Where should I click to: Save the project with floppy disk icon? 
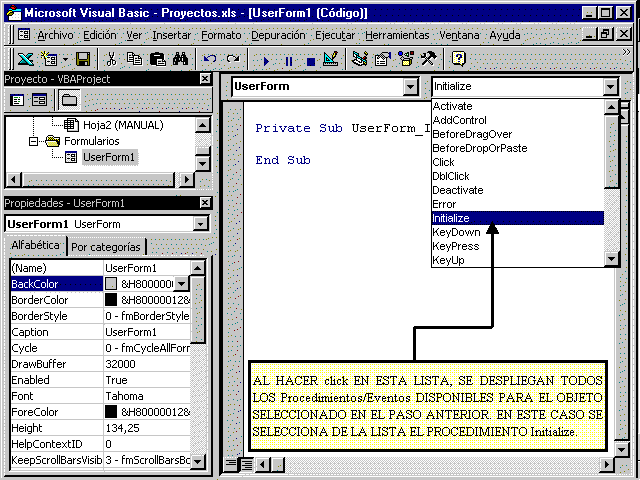point(83,59)
